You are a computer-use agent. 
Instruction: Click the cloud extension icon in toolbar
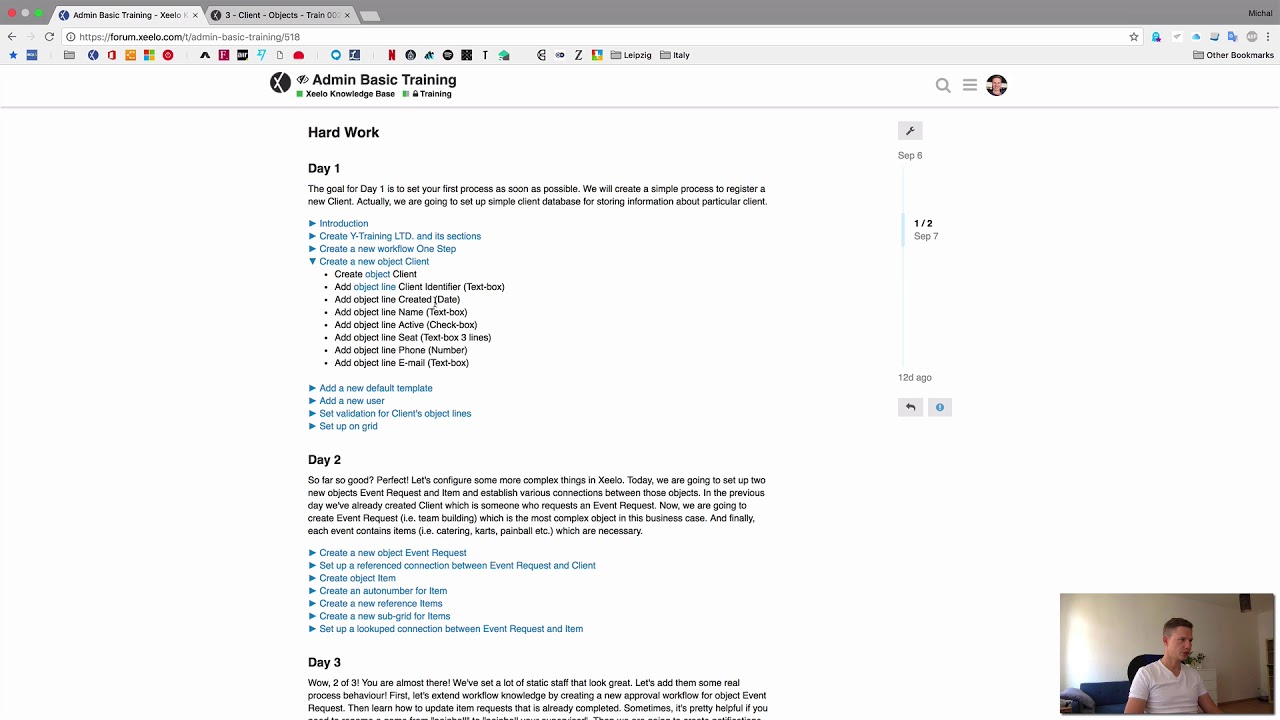[x=1195, y=36]
